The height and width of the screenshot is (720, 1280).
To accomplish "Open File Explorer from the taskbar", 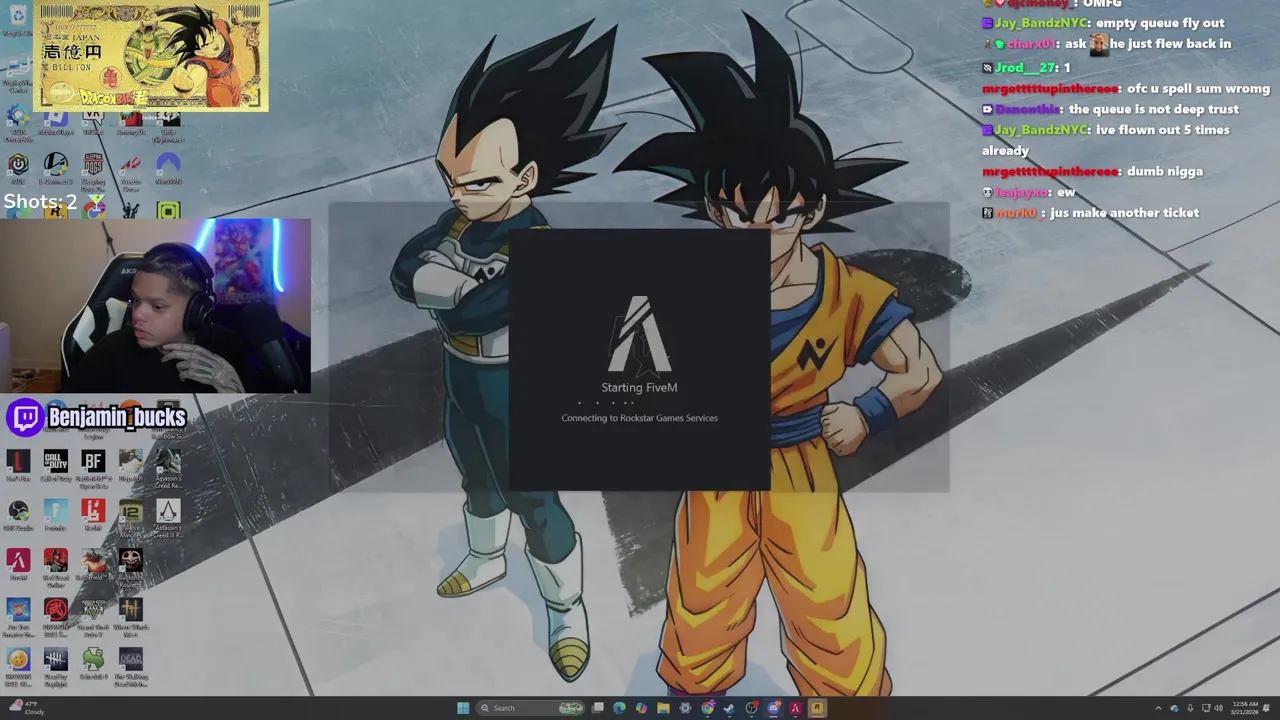I will coord(663,708).
